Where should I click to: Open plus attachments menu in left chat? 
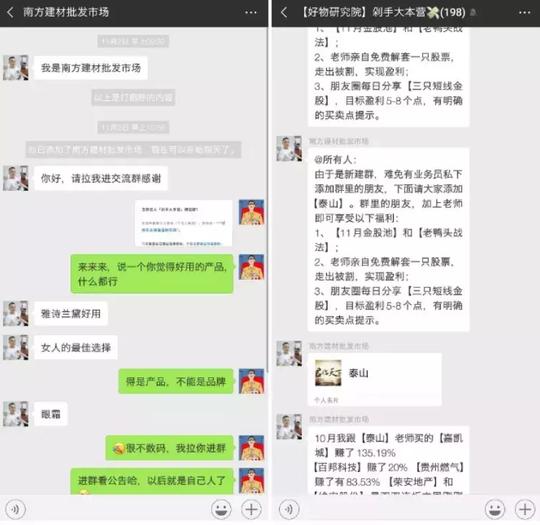pos(251,509)
